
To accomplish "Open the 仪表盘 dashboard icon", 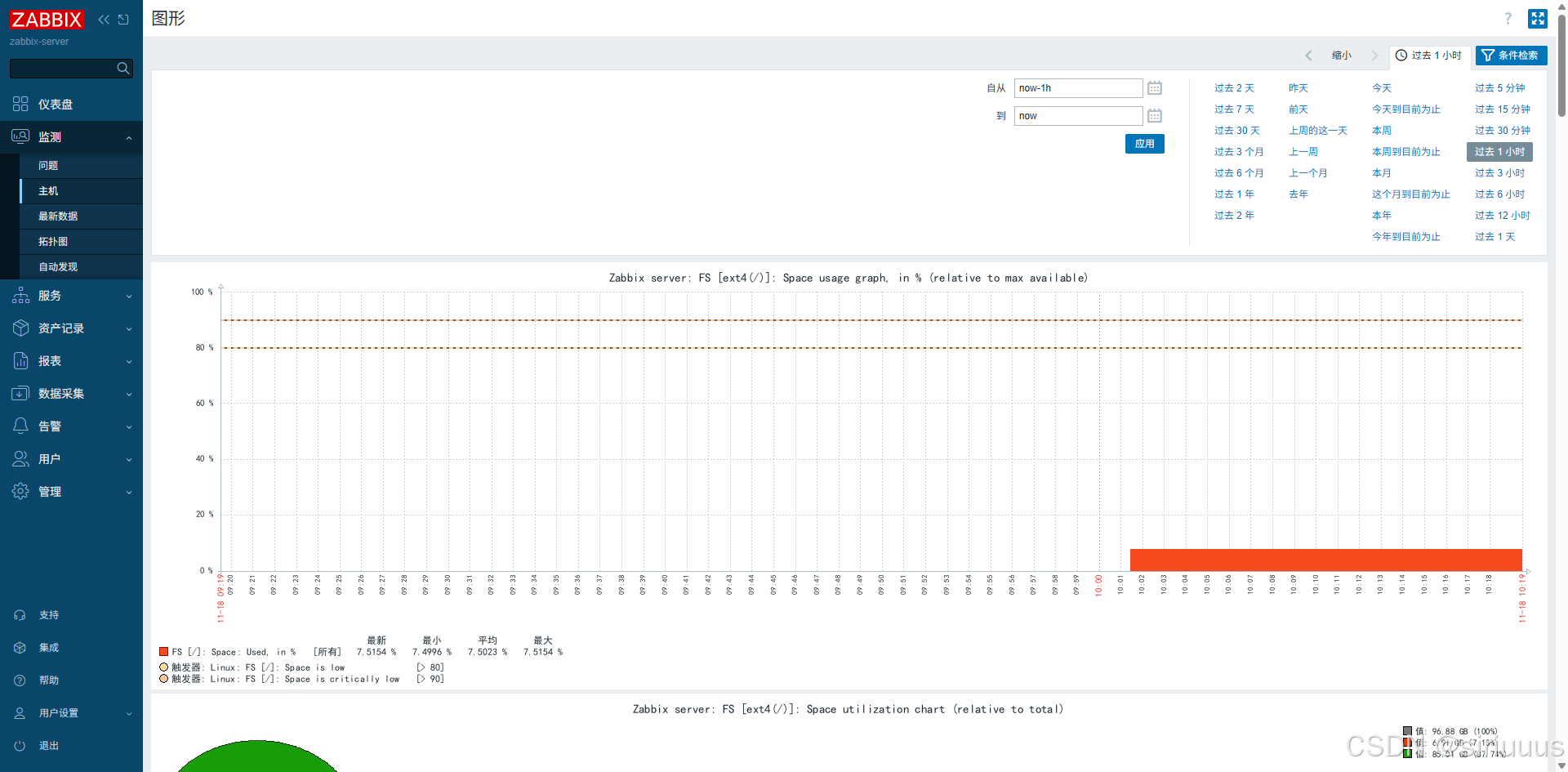I will tap(20, 104).
